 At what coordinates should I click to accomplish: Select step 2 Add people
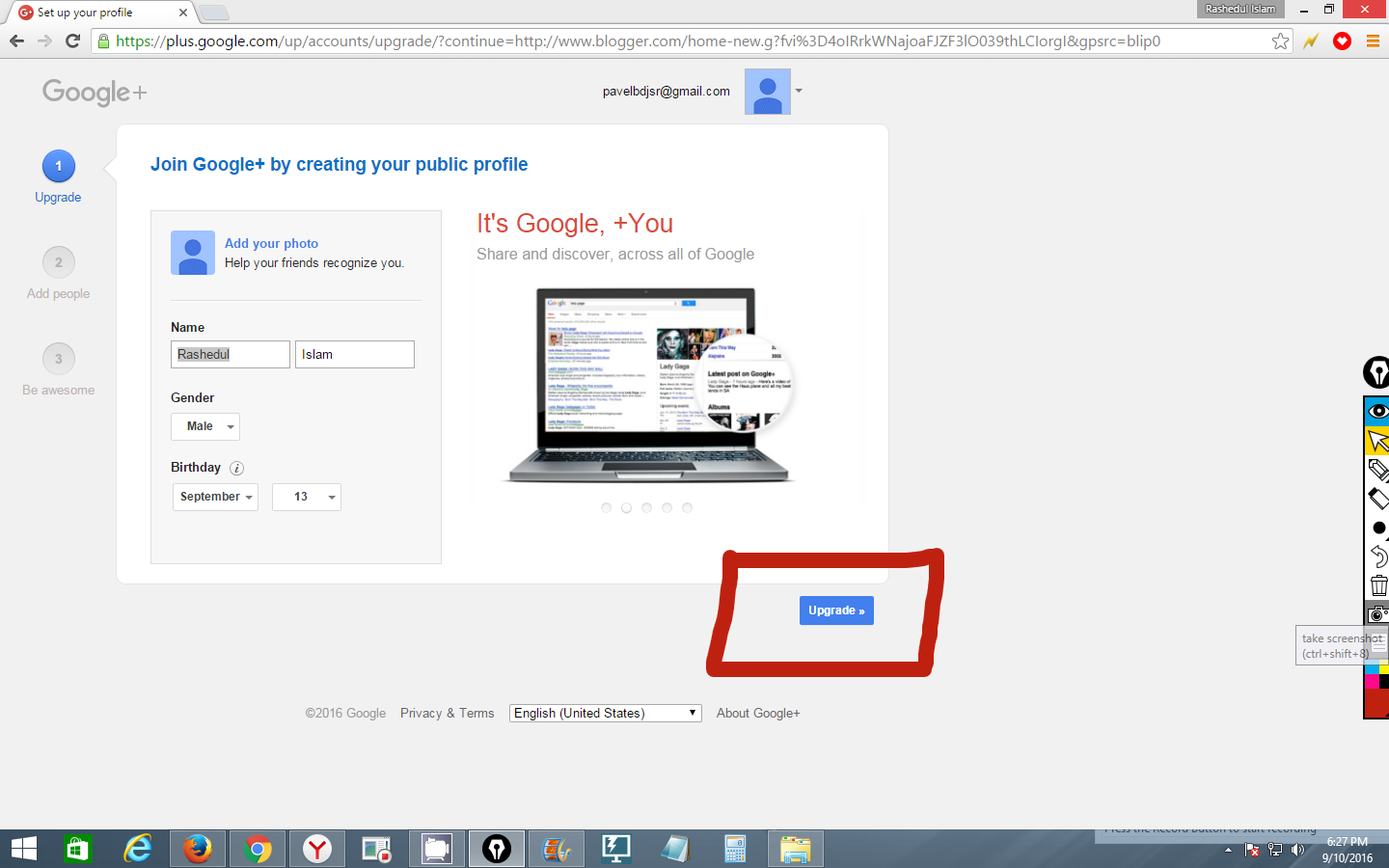pyautogui.click(x=59, y=262)
